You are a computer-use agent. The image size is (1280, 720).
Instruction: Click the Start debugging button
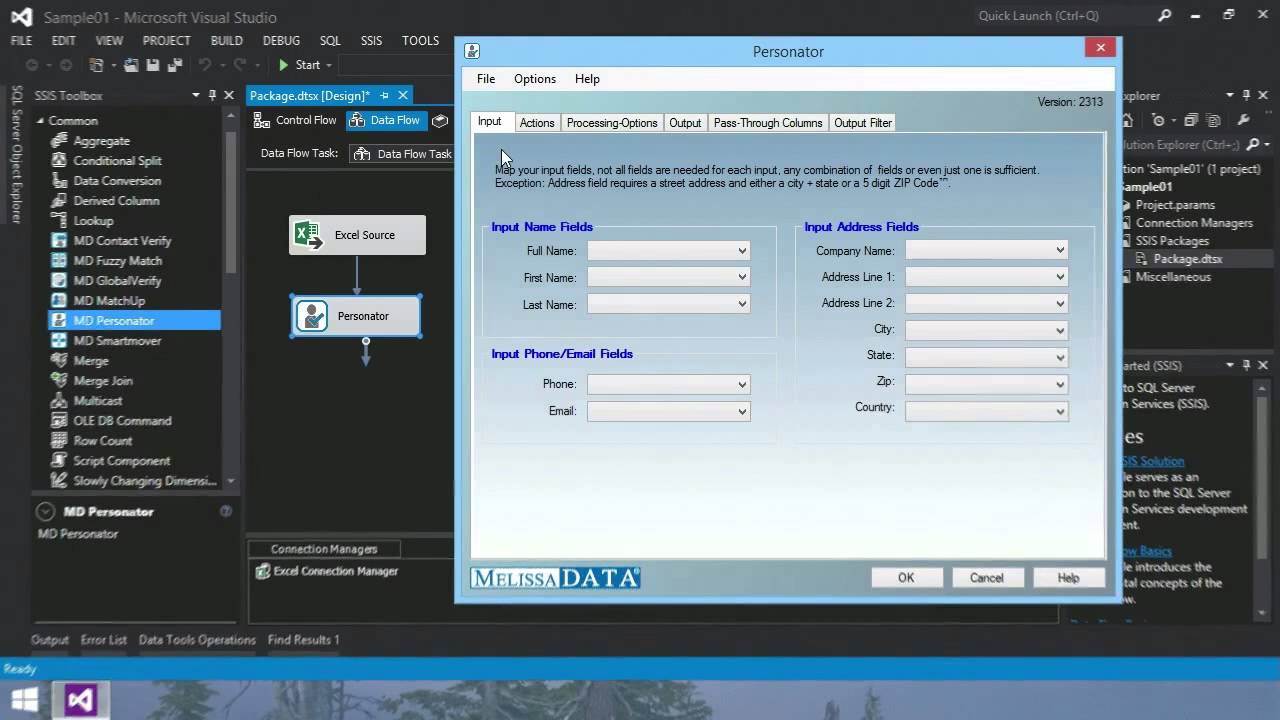[x=299, y=65]
